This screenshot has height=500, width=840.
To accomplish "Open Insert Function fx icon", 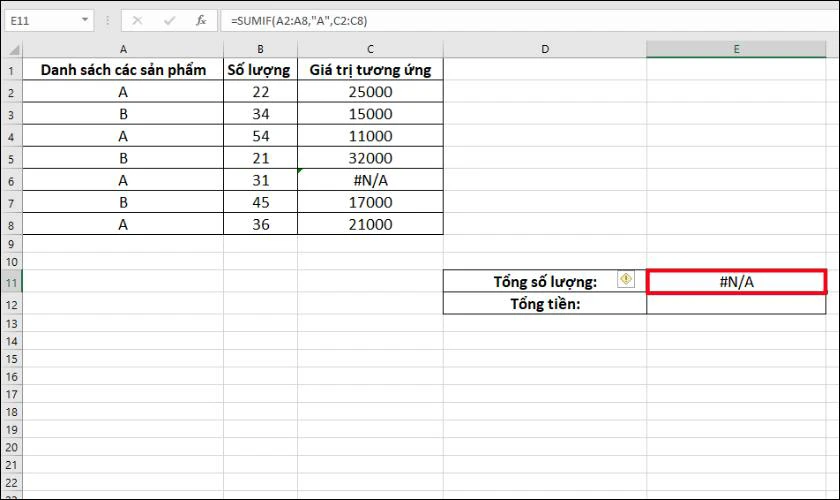I will [201, 21].
